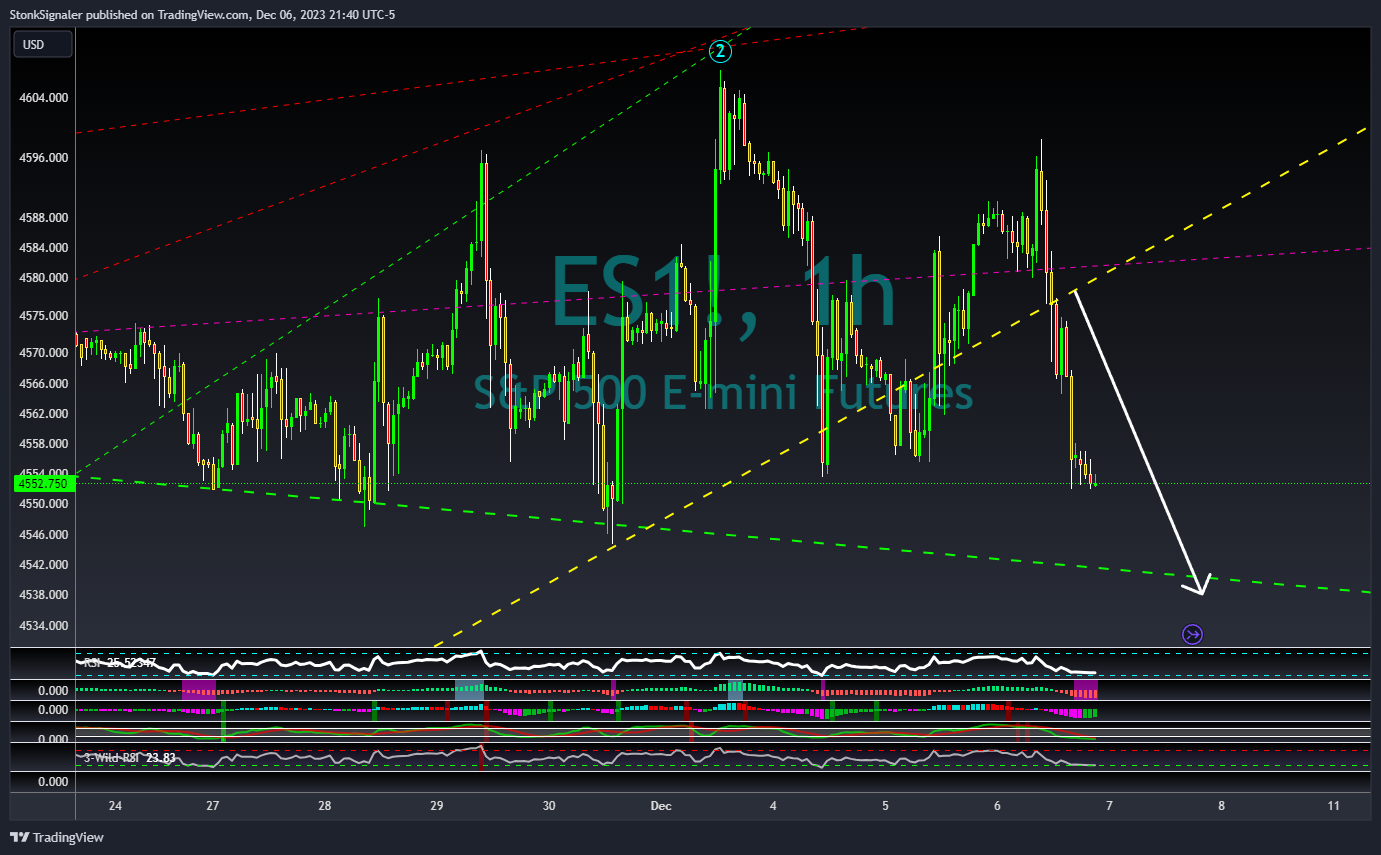The width and height of the screenshot is (1381, 855).
Task: Click the 11 date on time axis
Action: 1334,806
